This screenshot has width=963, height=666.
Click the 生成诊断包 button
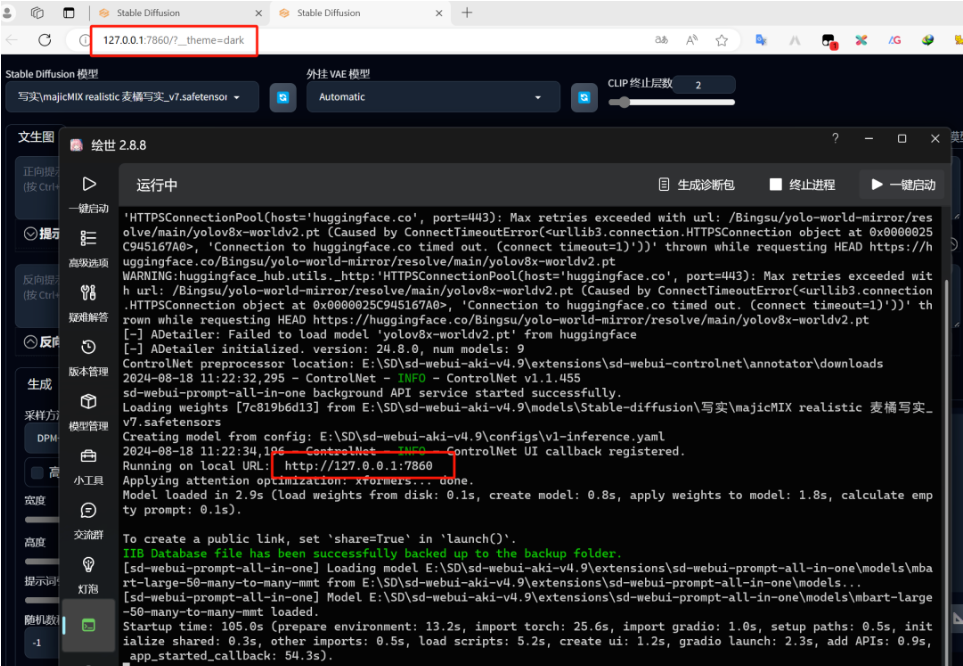click(697, 185)
